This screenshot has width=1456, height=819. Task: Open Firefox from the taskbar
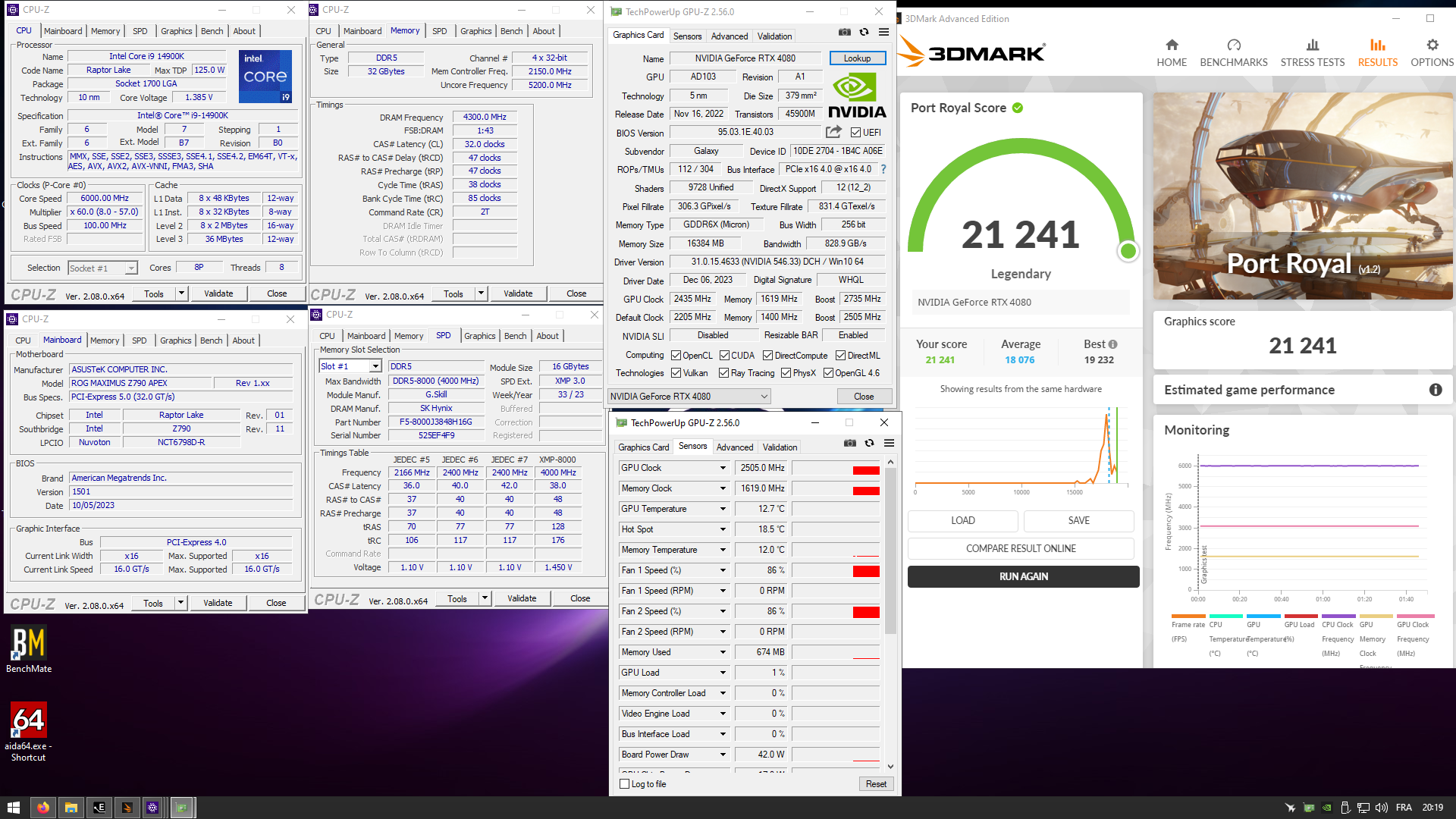[43, 808]
